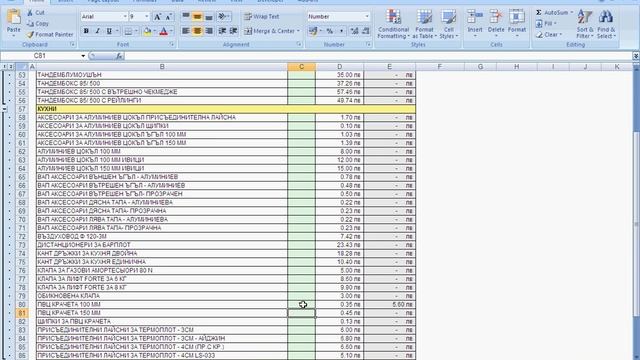Select column D by its header
The image size is (640, 360).
pyautogui.click(x=340, y=67)
